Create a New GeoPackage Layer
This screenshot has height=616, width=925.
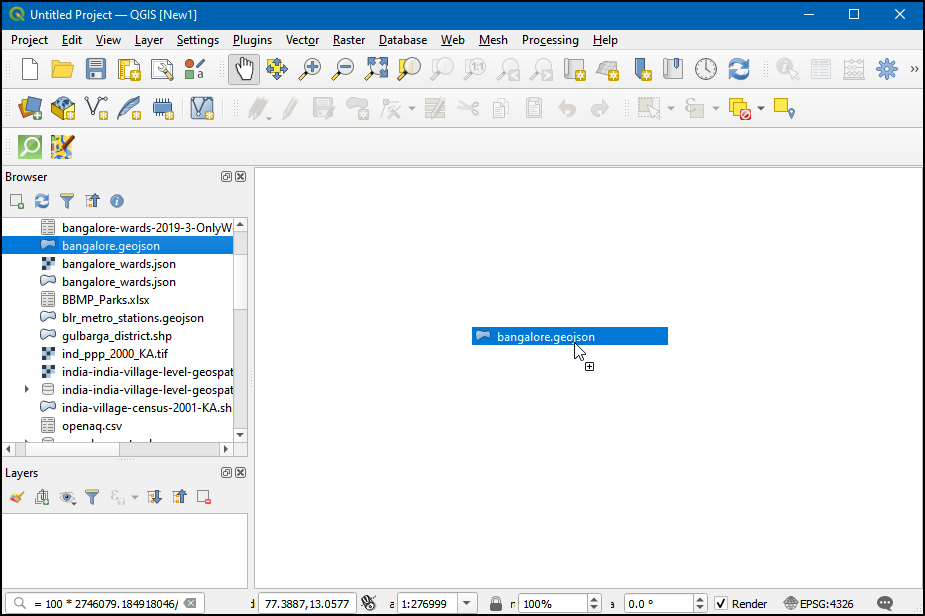[x=63, y=108]
